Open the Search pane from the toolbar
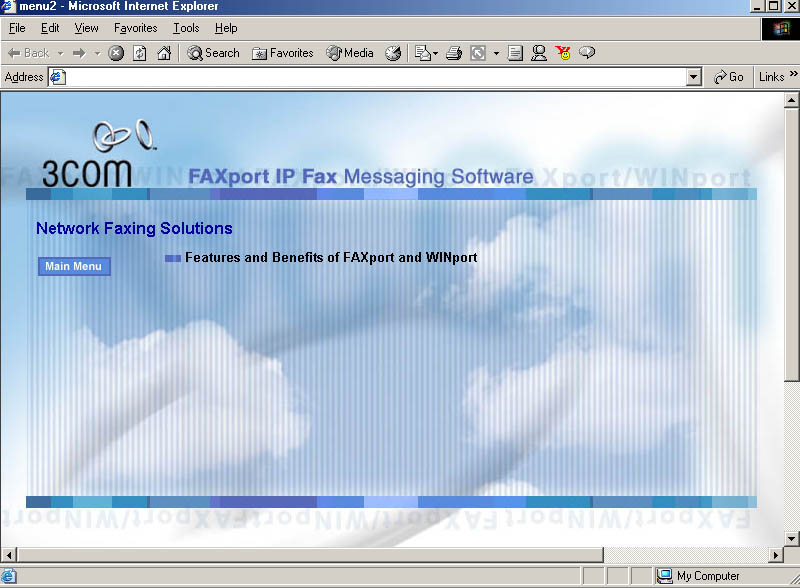Image resolution: width=800 pixels, height=588 pixels. [x=213, y=53]
